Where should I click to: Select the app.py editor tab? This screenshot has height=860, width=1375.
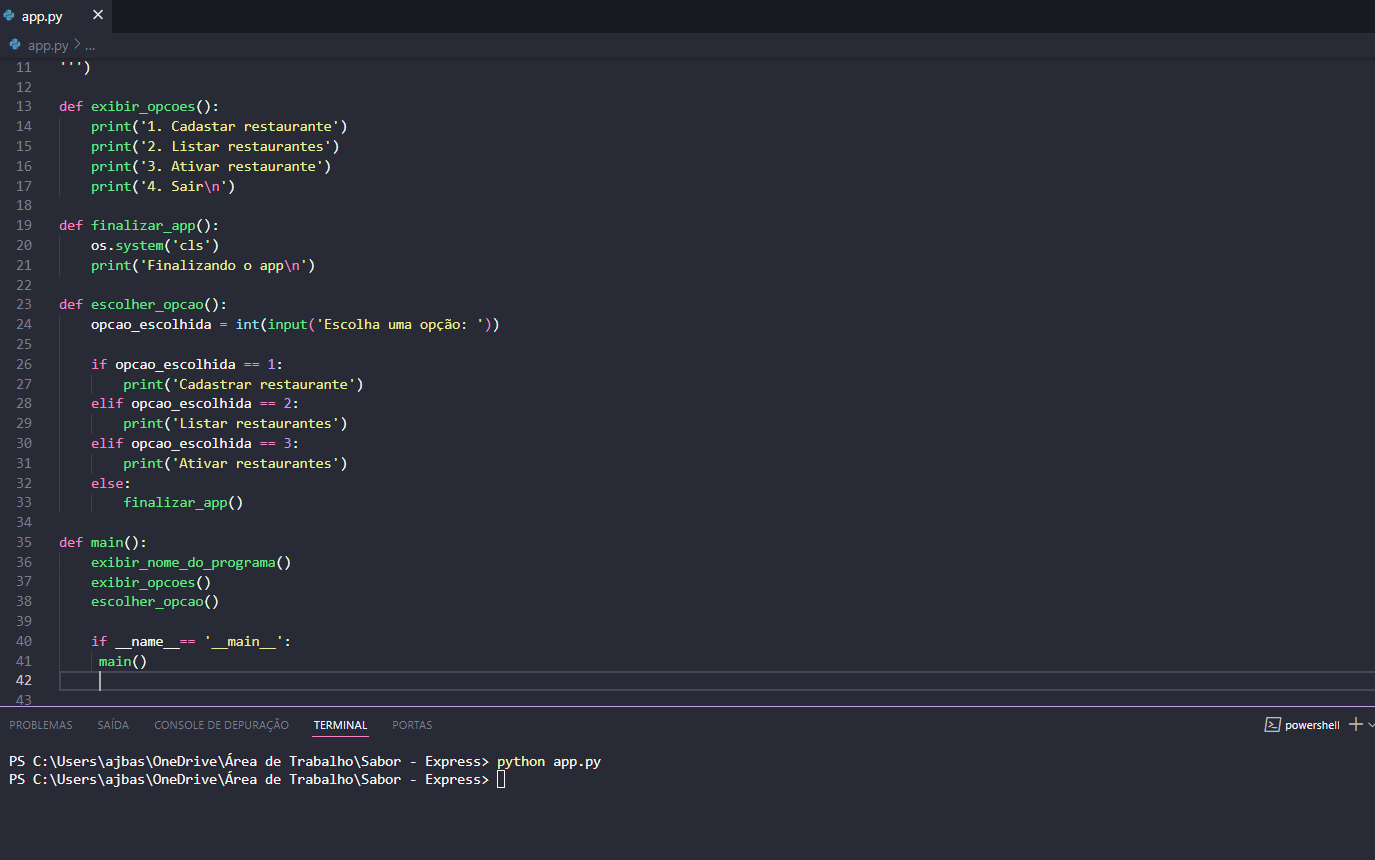pyautogui.click(x=56, y=16)
